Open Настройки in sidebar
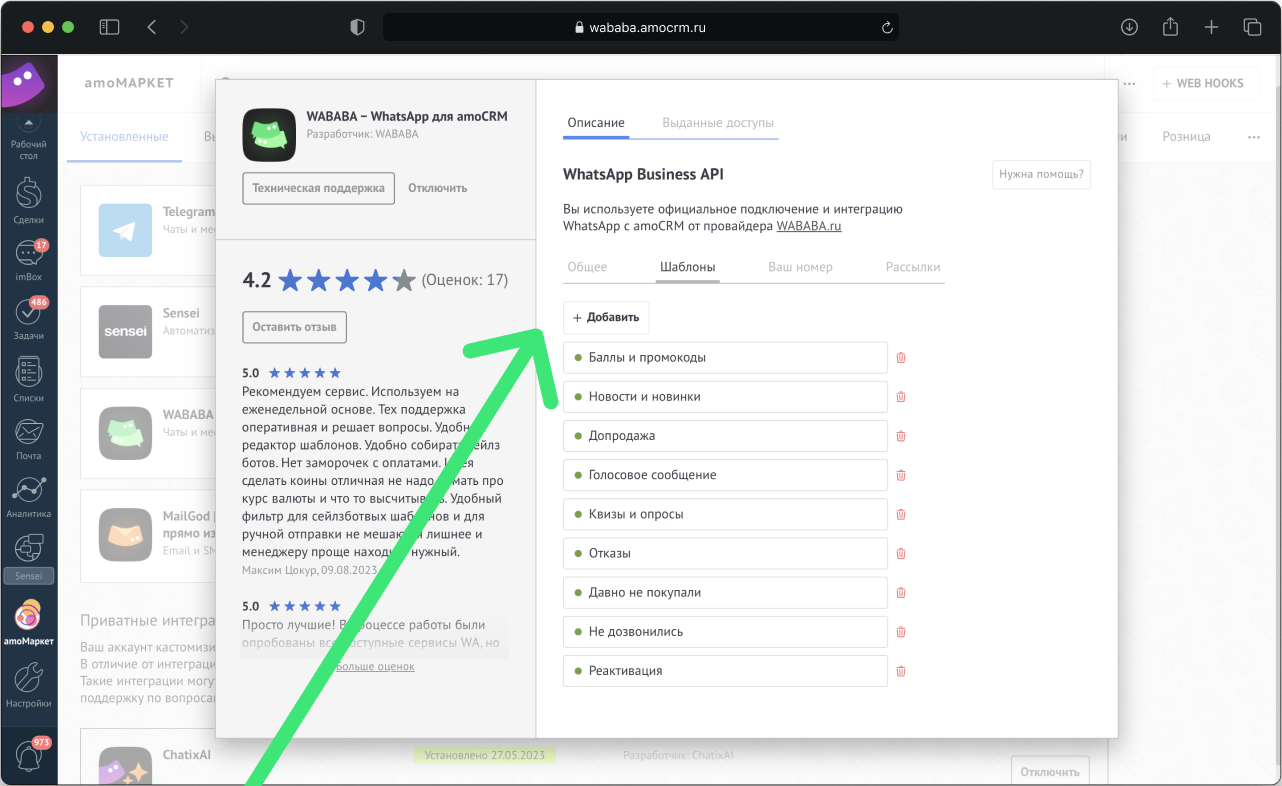This screenshot has width=1282, height=786. click(28, 686)
